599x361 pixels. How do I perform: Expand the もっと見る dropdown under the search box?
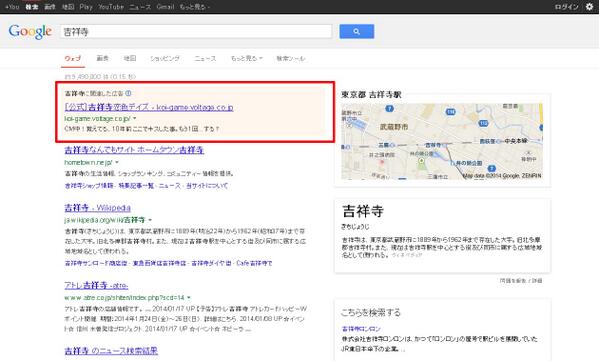pyautogui.click(x=246, y=58)
